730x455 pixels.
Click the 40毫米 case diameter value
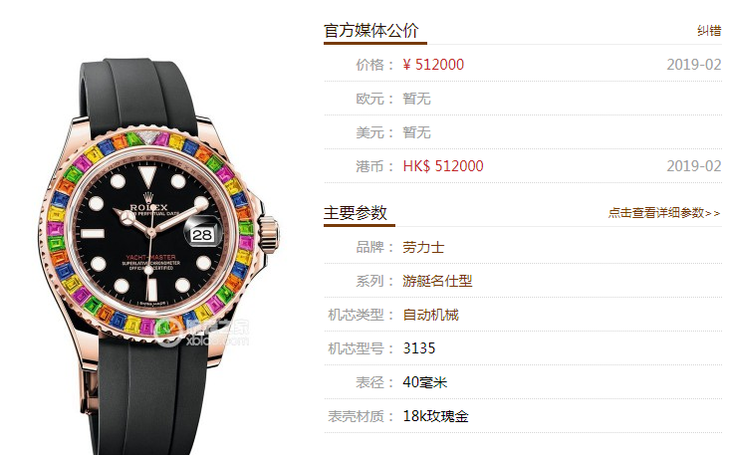[x=425, y=382]
